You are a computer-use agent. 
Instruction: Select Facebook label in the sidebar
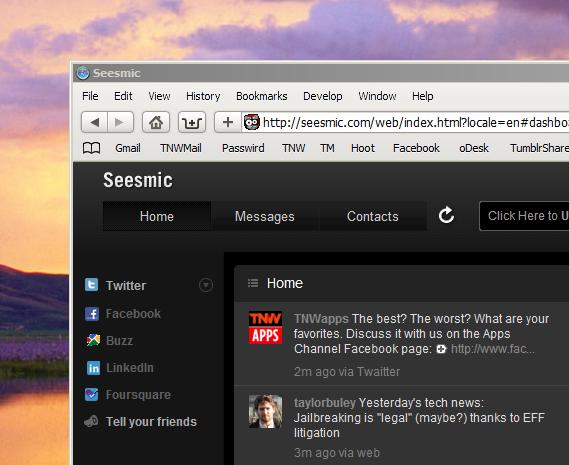pyautogui.click(x=133, y=314)
